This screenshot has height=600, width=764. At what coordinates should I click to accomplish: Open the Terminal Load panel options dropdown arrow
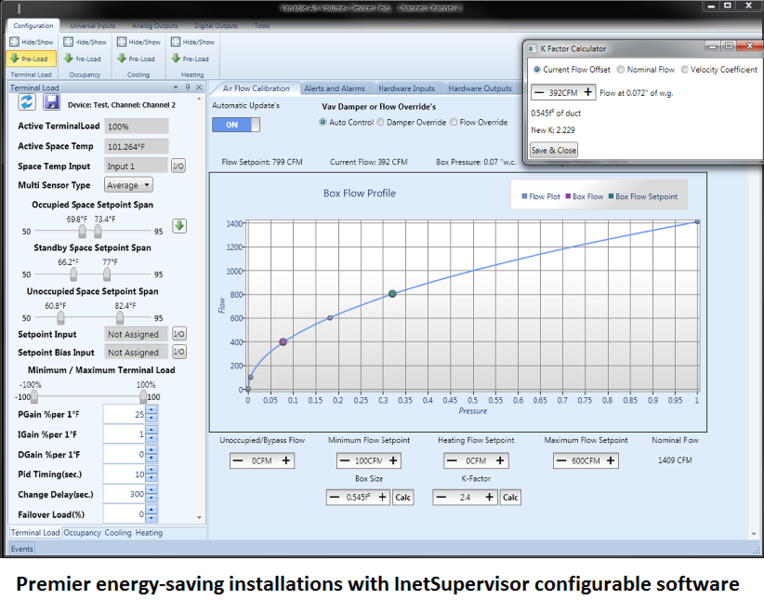175,88
